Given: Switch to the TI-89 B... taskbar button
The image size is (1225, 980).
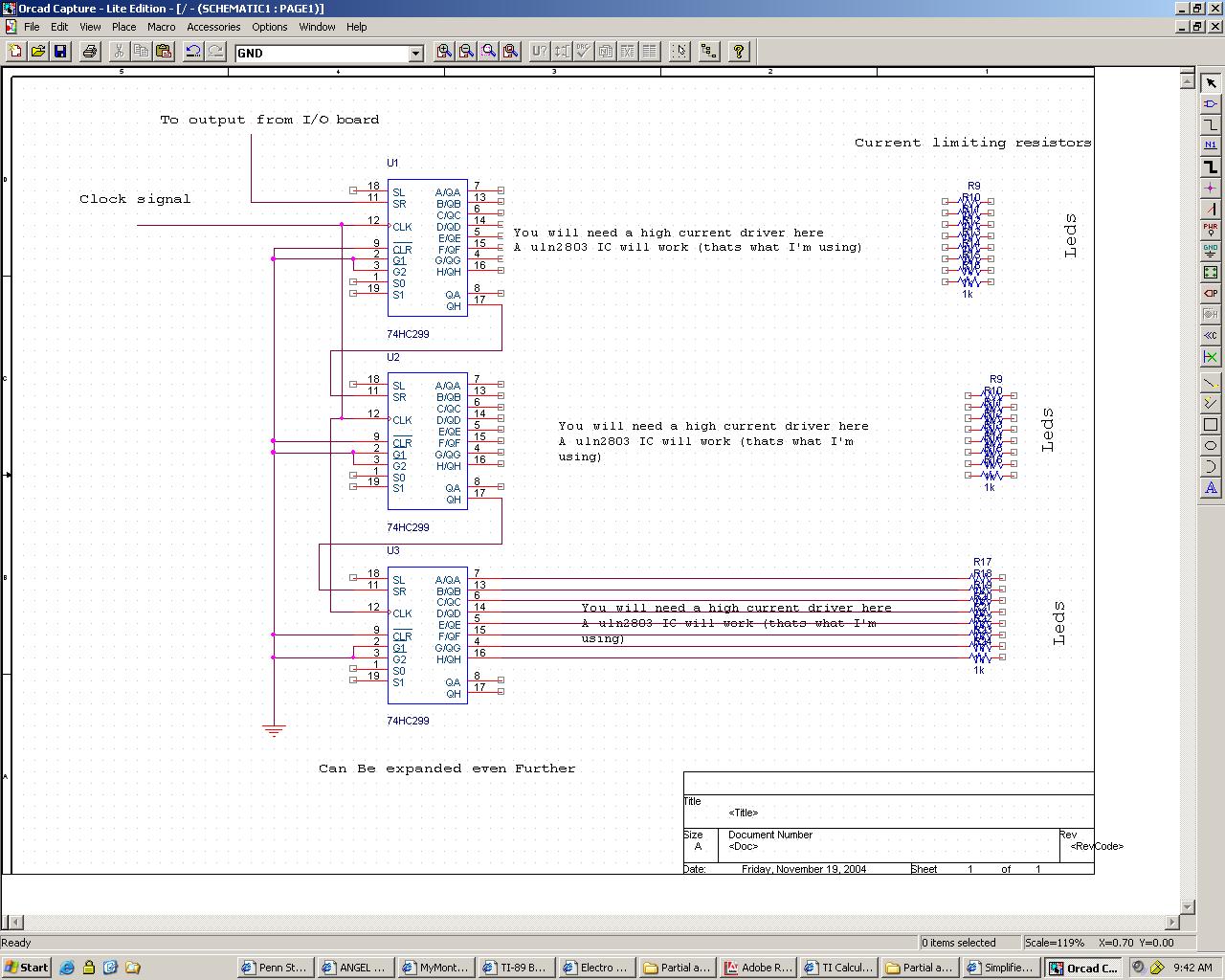Looking at the screenshot, I should (x=515, y=968).
